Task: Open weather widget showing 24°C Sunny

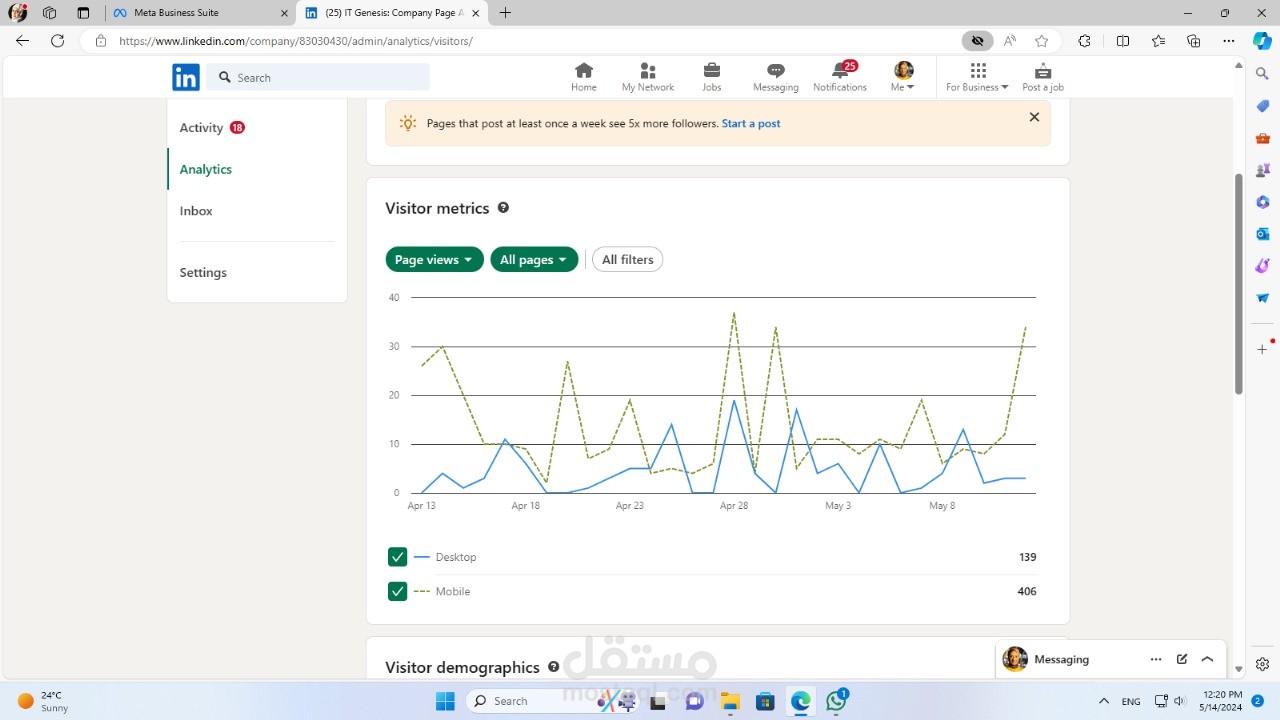Action: point(43,701)
